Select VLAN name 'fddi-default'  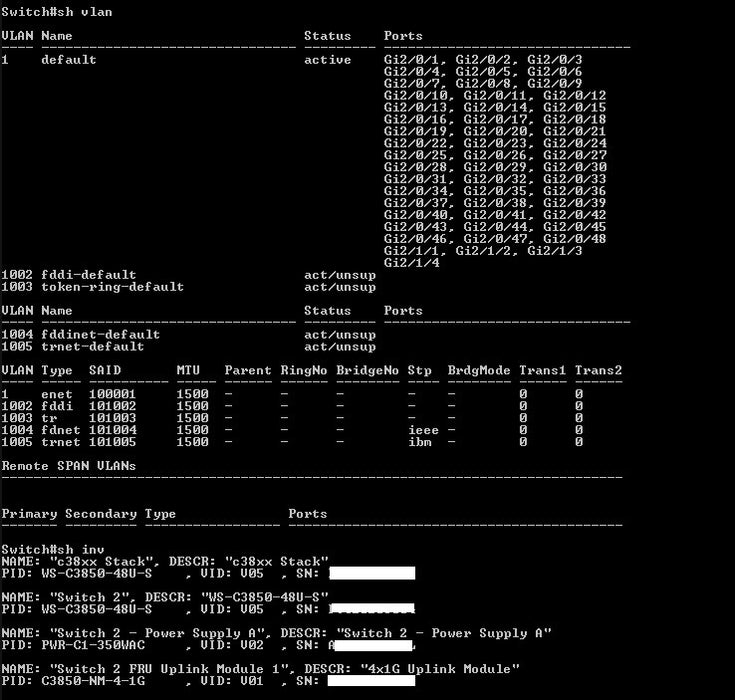(x=89, y=275)
